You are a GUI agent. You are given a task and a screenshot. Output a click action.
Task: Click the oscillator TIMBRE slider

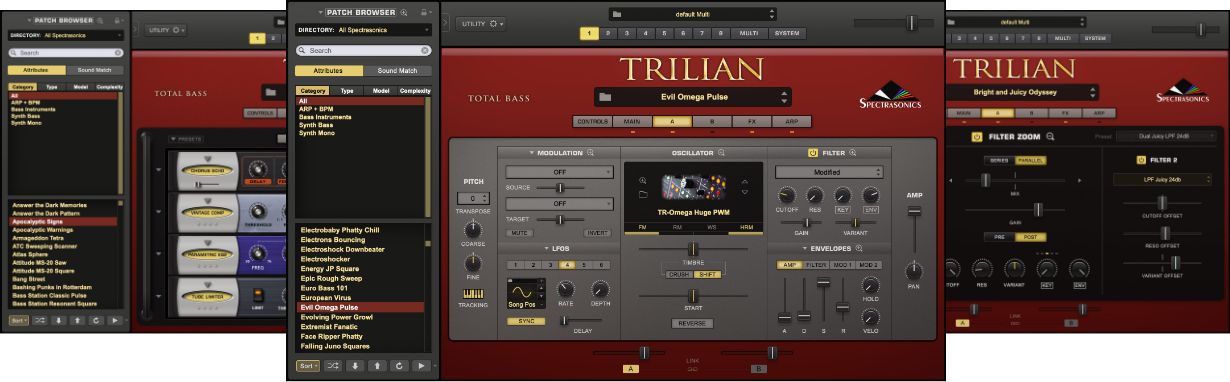pos(692,248)
